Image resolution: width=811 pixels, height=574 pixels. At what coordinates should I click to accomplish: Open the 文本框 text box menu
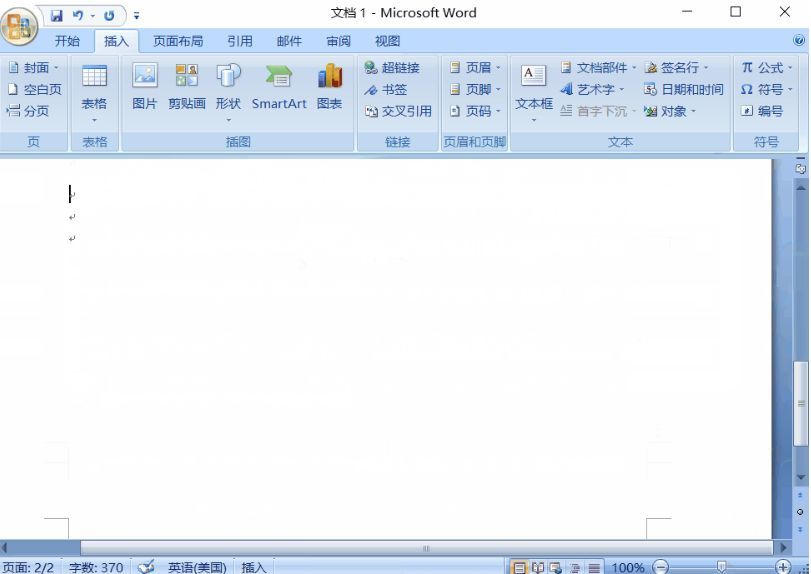pyautogui.click(x=534, y=93)
